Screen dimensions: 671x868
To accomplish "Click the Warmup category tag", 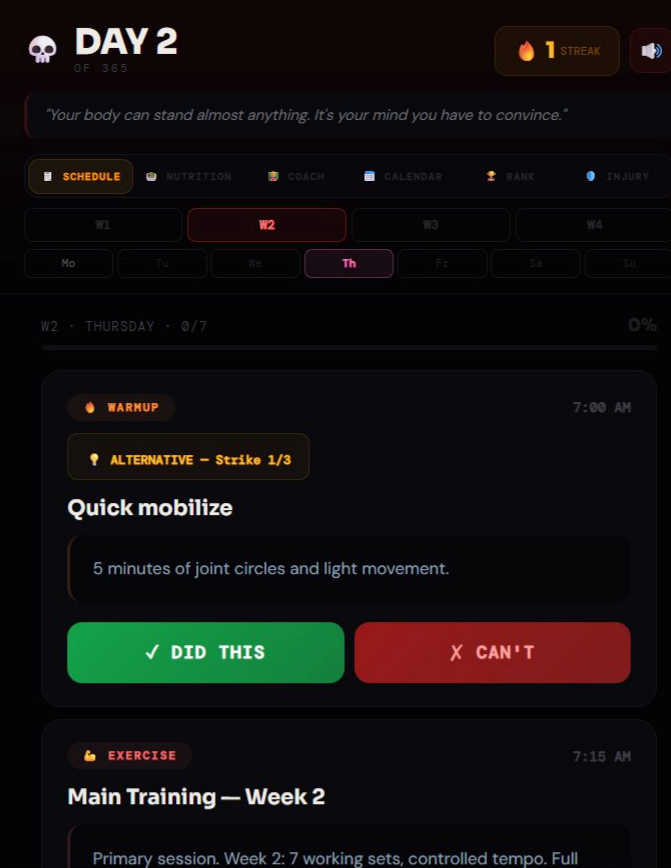I will tap(121, 407).
